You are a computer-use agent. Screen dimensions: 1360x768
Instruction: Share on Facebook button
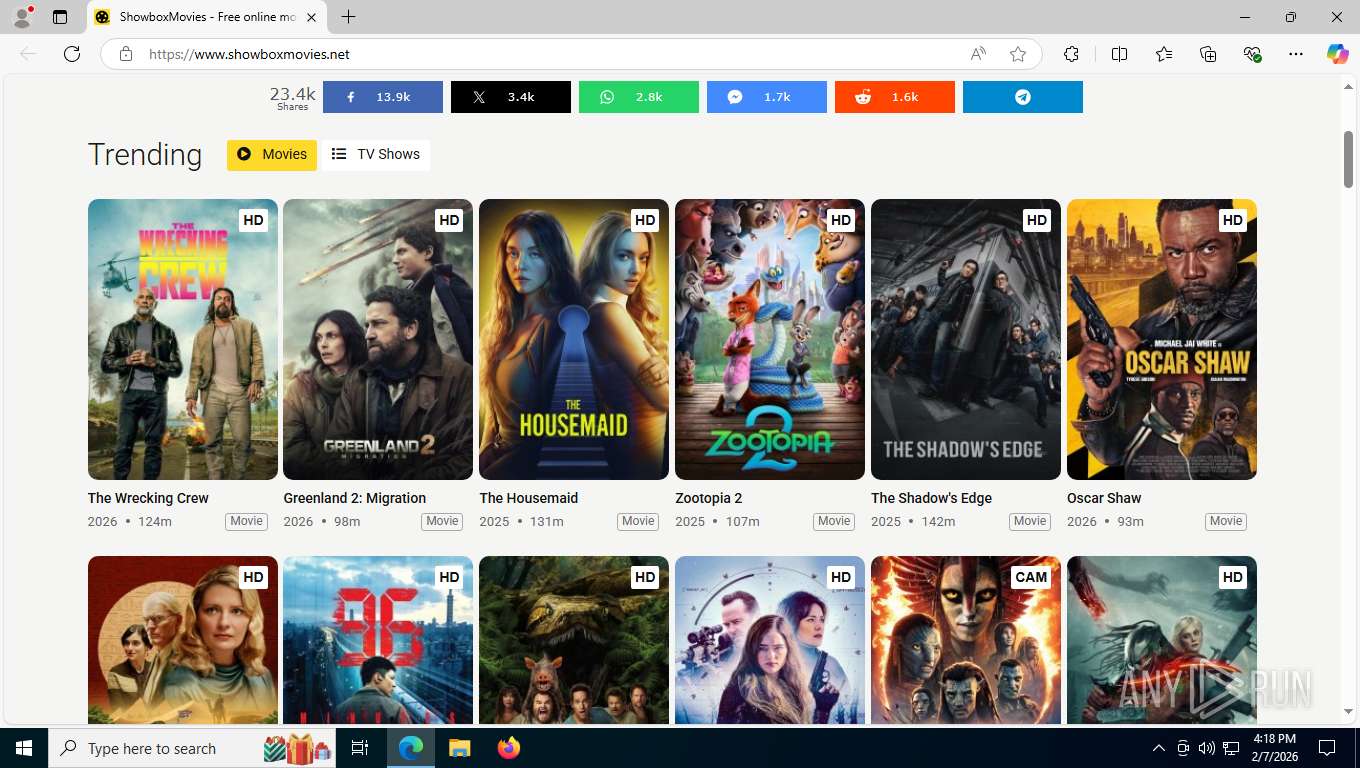[383, 97]
